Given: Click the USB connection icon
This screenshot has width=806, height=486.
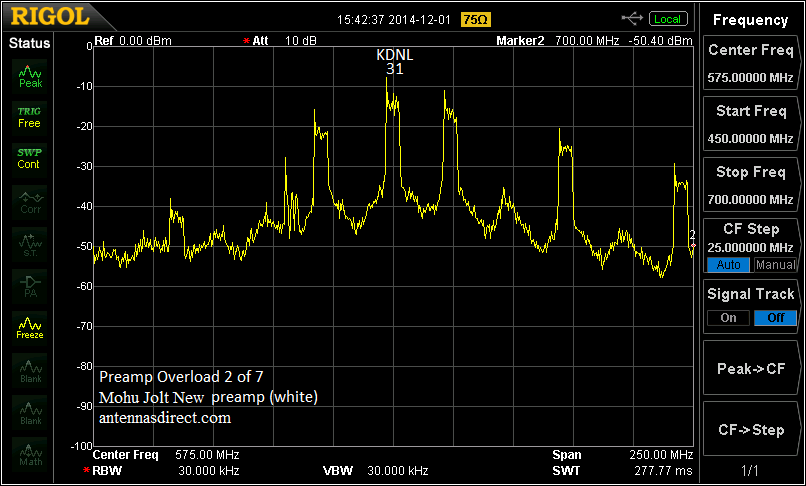Looking at the screenshot, I should 632,18.
